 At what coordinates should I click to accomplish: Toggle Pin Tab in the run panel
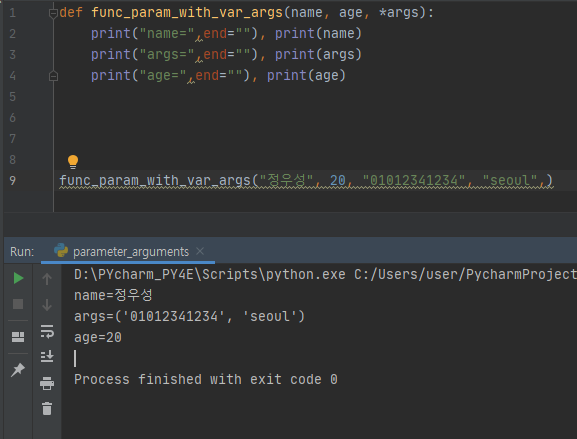(x=18, y=369)
